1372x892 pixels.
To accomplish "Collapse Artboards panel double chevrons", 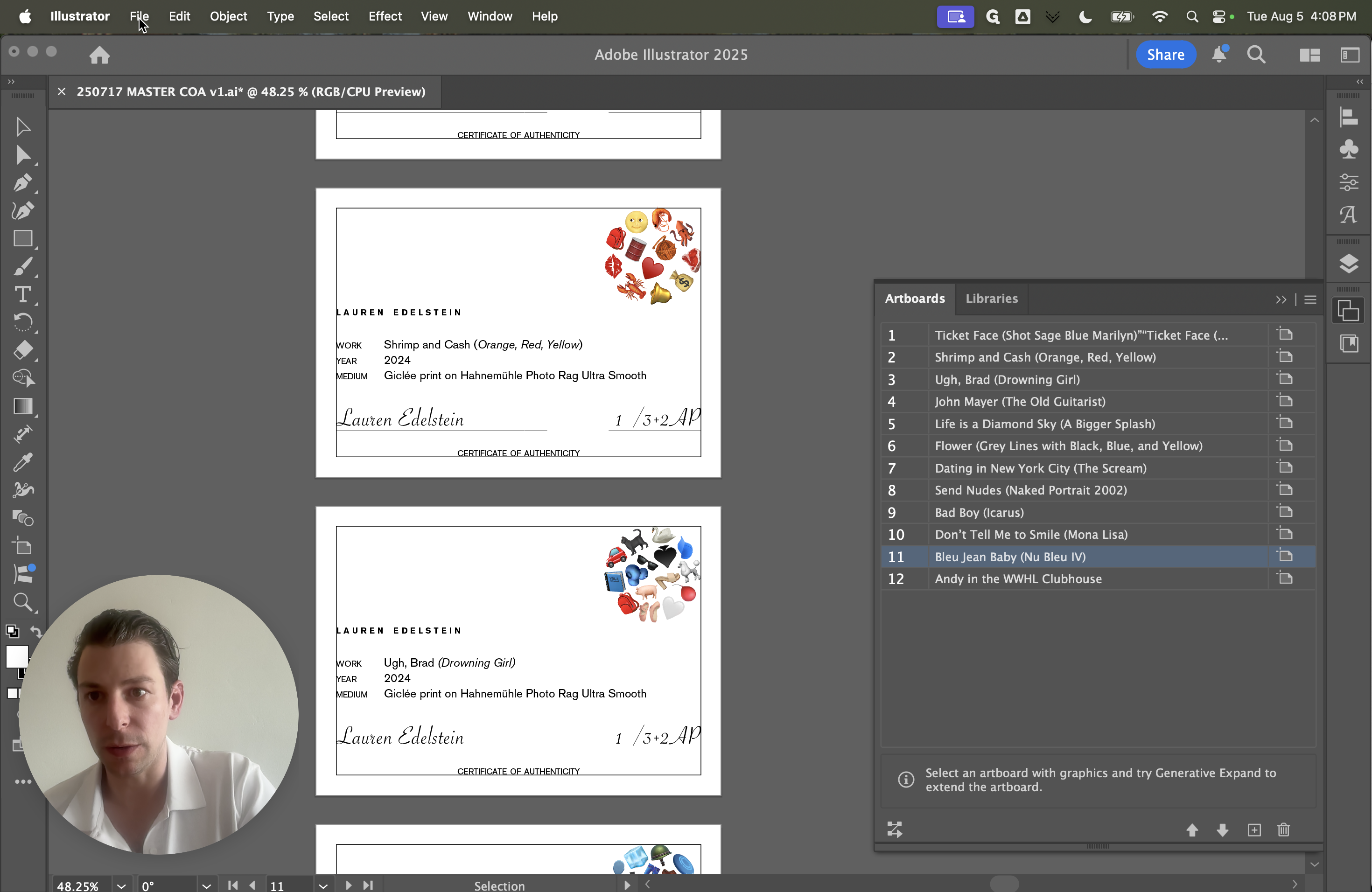I will 1281,300.
